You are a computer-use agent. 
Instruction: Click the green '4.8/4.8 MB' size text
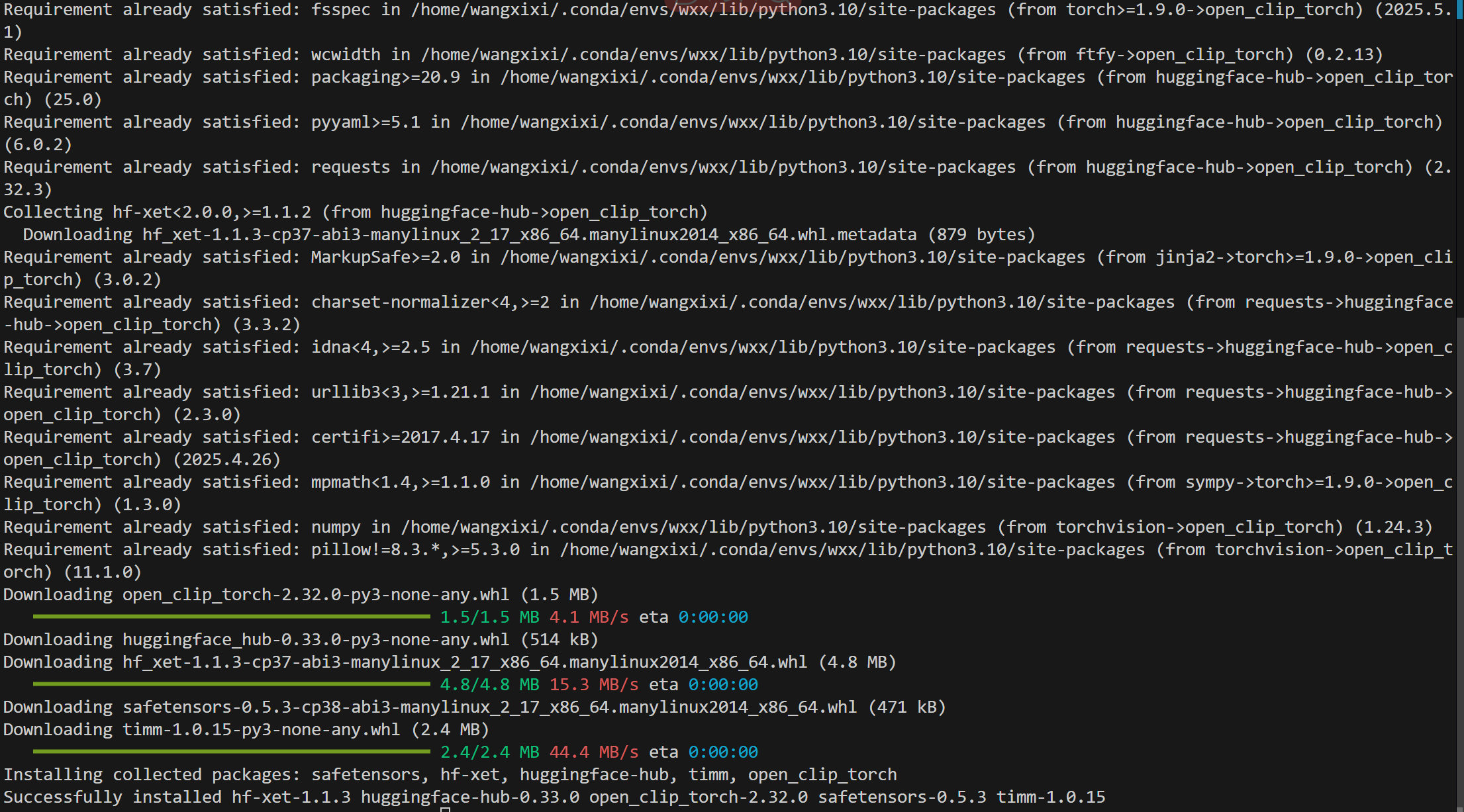pos(489,685)
